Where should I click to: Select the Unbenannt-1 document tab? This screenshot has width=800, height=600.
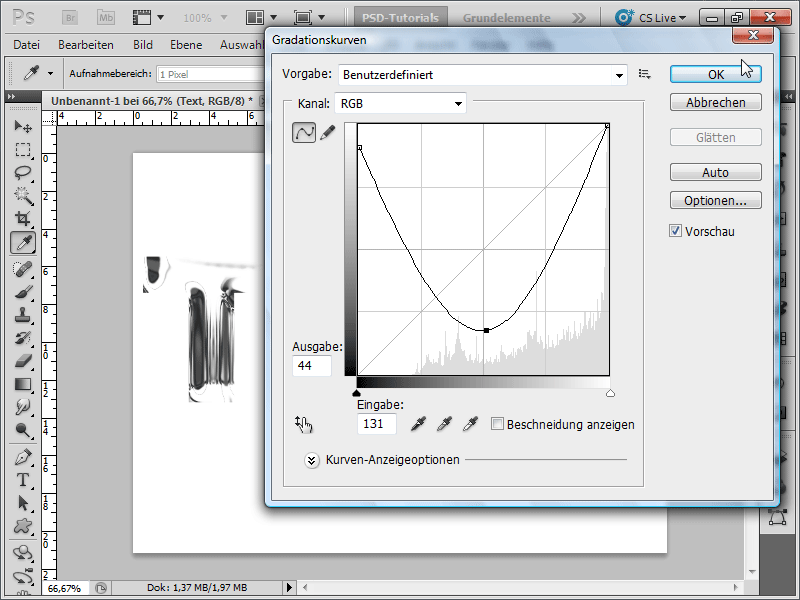coord(152,101)
